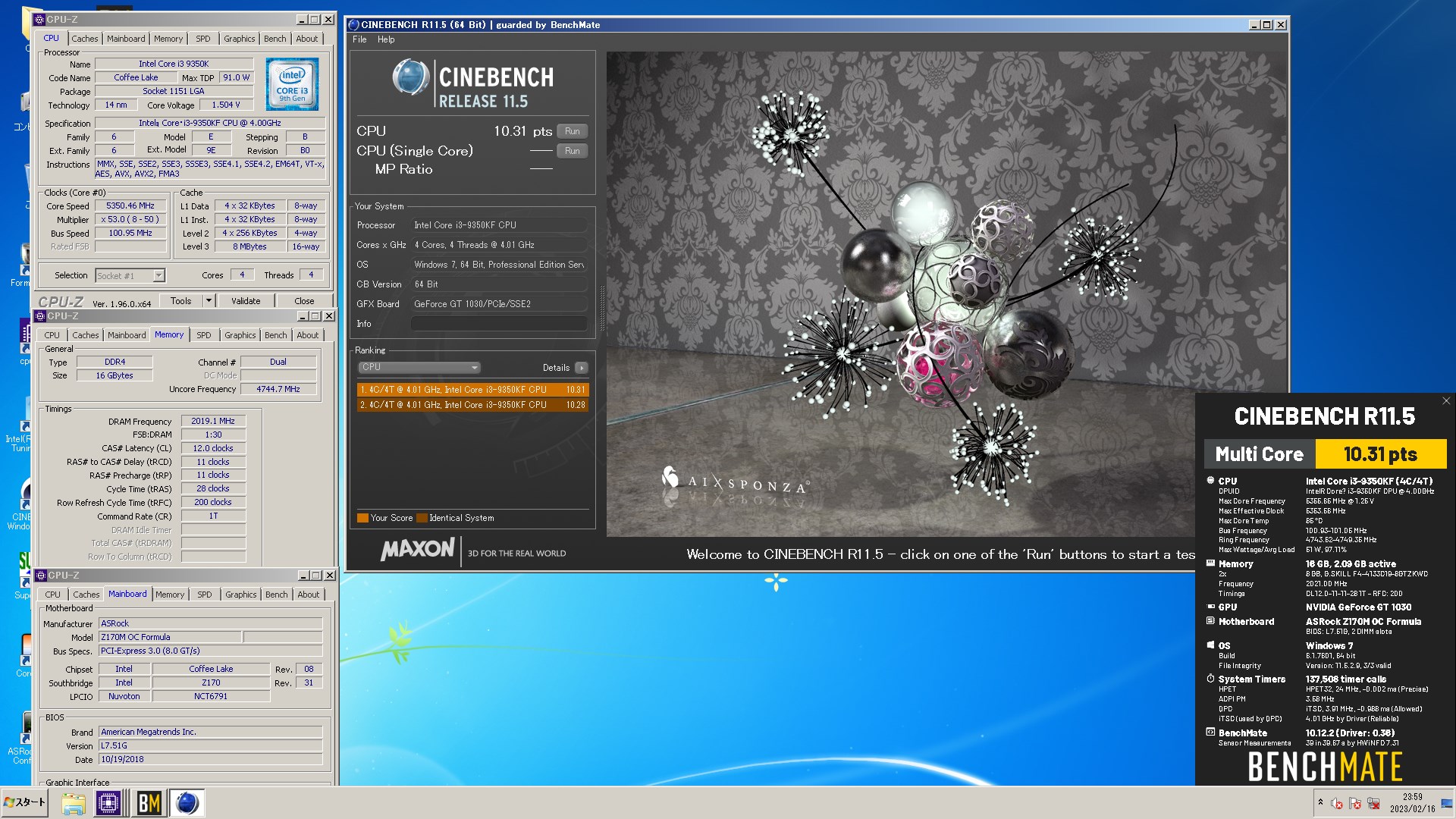Open Caches tab in Mainboard CPU-Z window

pos(86,595)
